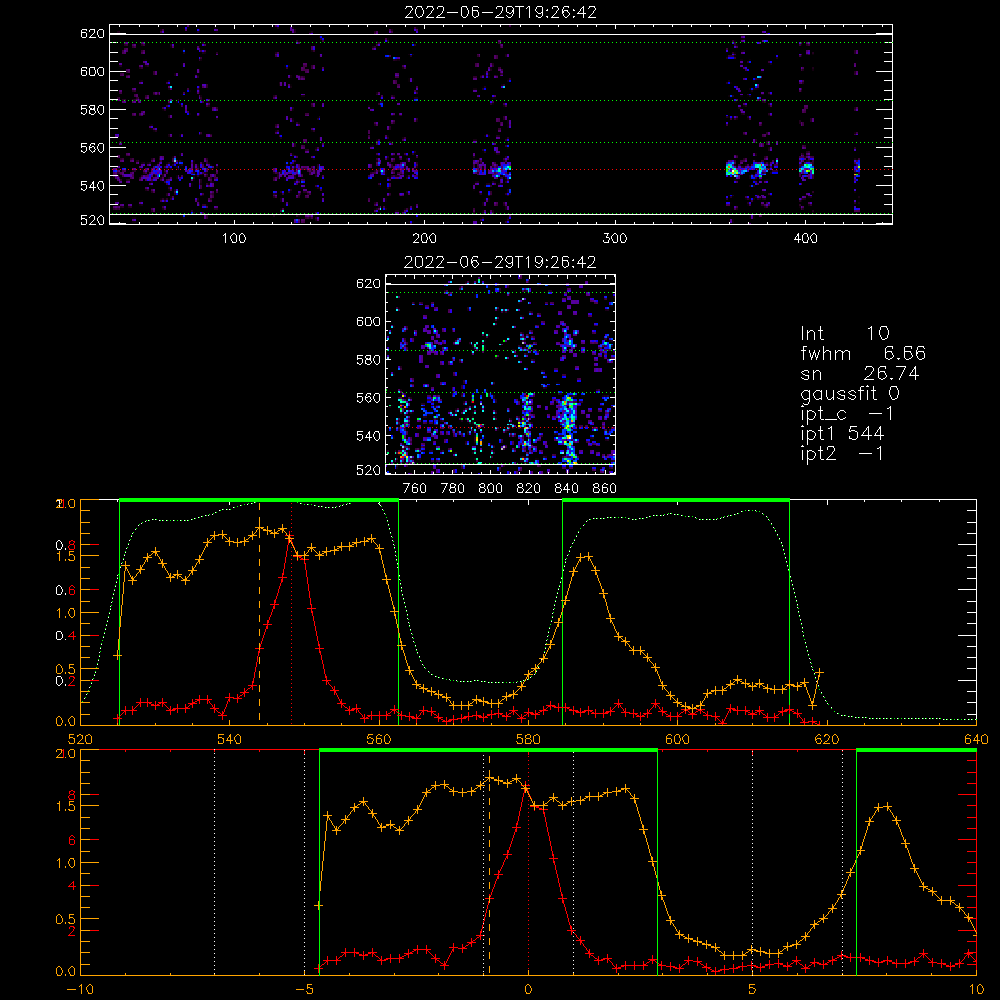Viewport: 1000px width, 1000px height.
Task: Click the middle image title 2022-06-29T19:26:42
Action: point(500,262)
